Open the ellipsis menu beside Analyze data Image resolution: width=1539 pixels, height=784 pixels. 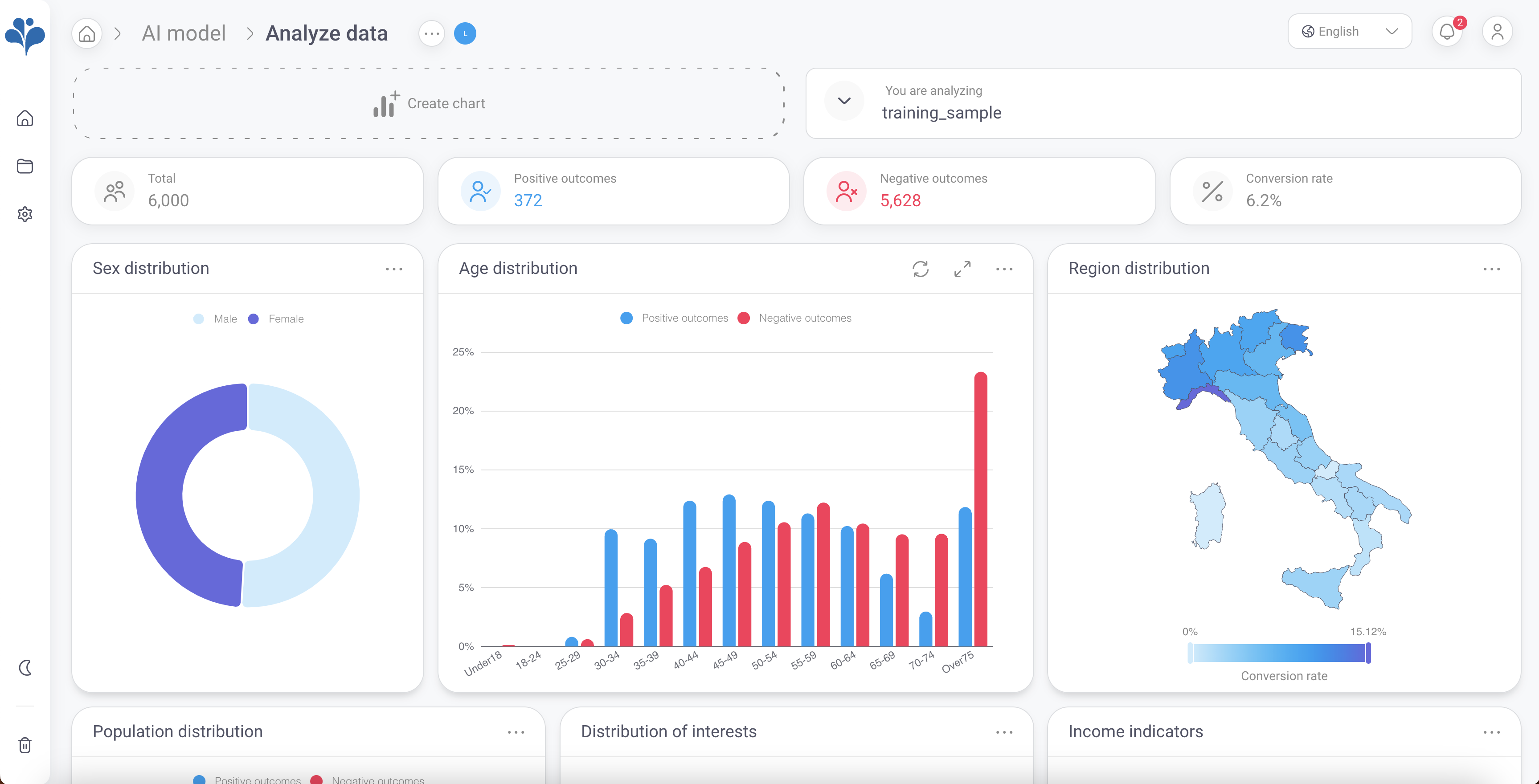[431, 33]
